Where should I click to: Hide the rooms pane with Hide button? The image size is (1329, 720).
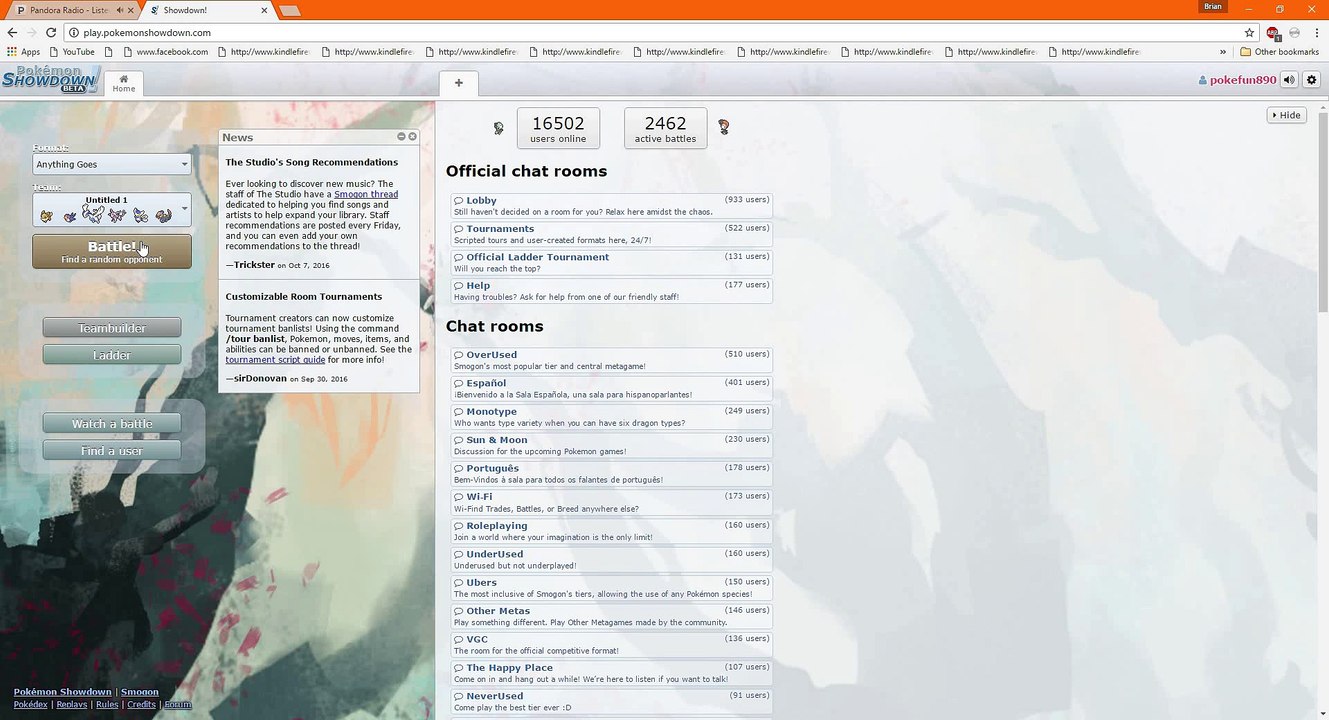click(1286, 115)
